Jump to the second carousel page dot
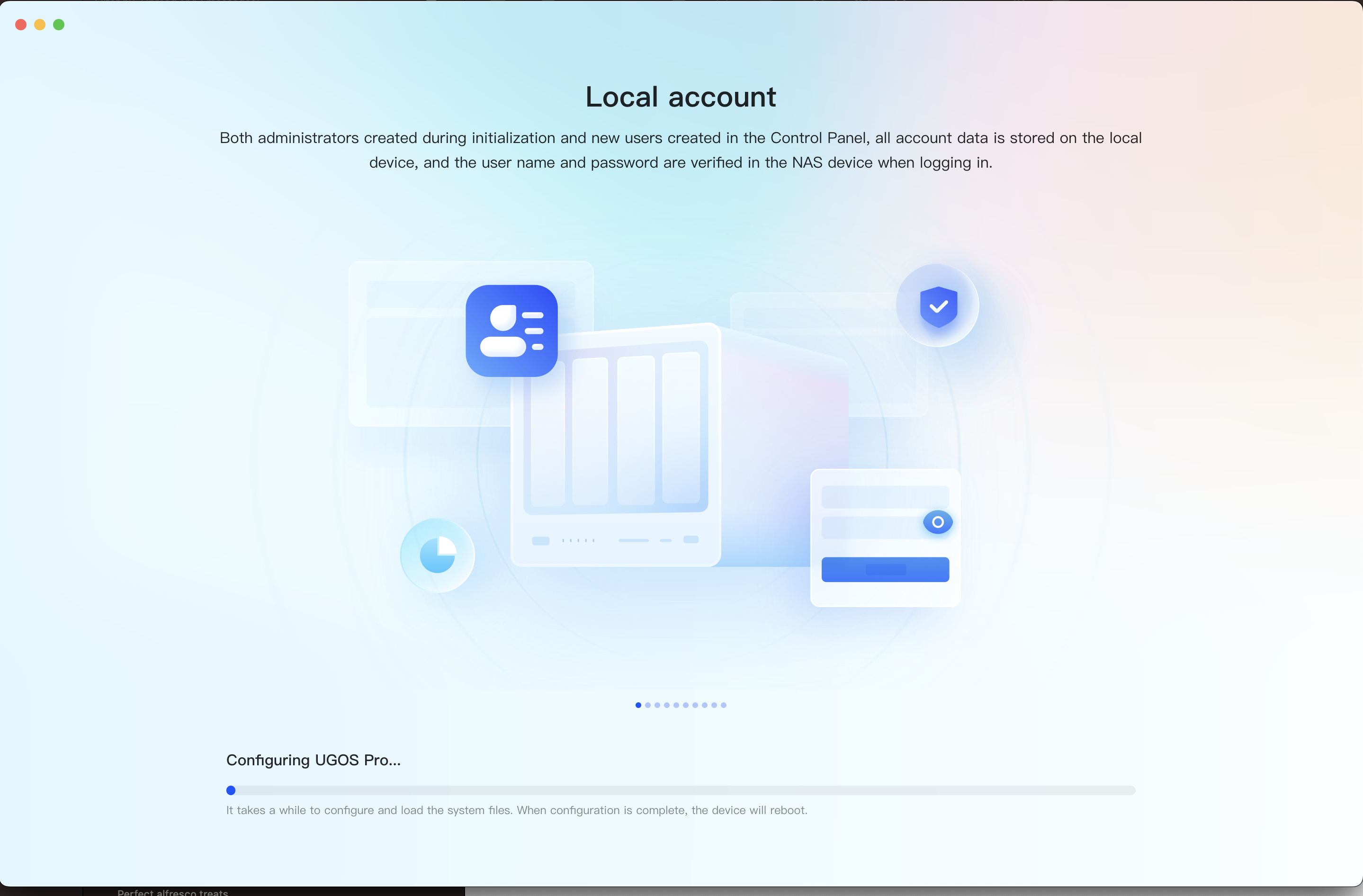Viewport: 1363px width, 896px height. [x=648, y=705]
